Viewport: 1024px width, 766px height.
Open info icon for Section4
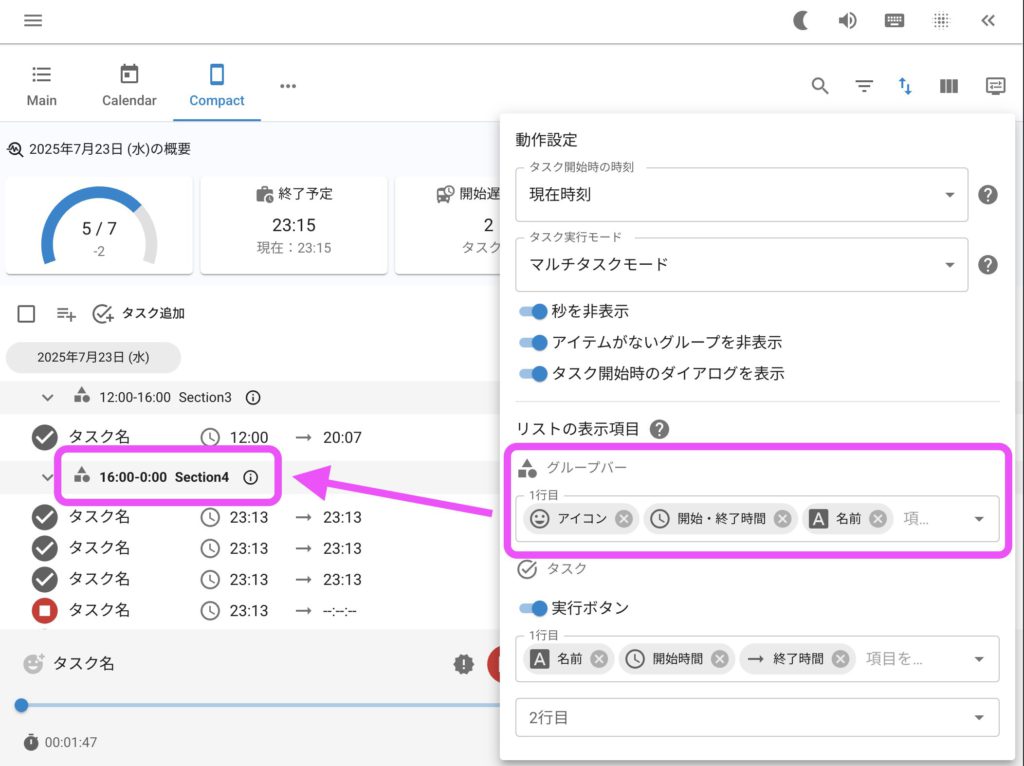[x=251, y=477]
